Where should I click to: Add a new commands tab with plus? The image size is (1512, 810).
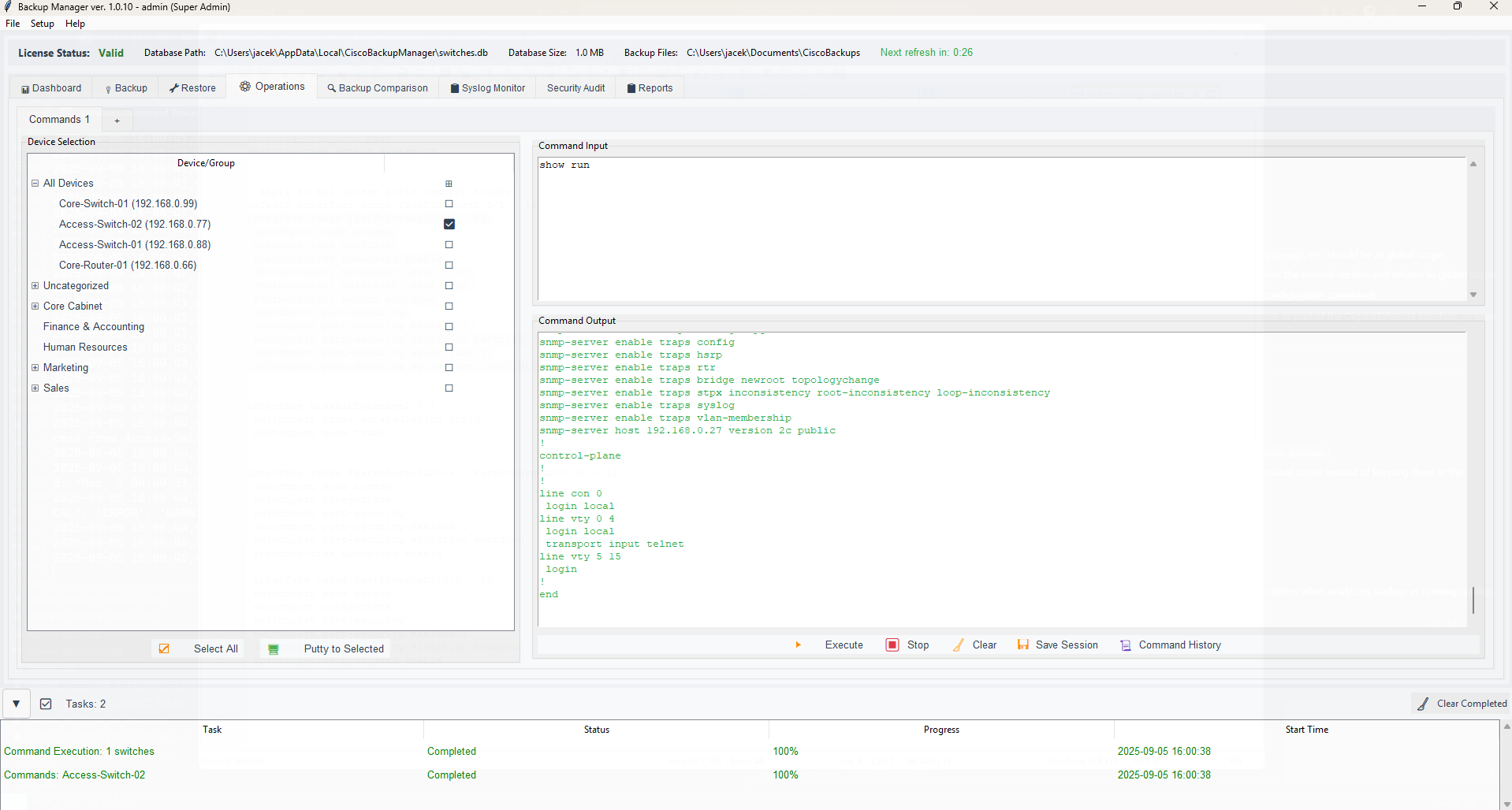point(117,120)
